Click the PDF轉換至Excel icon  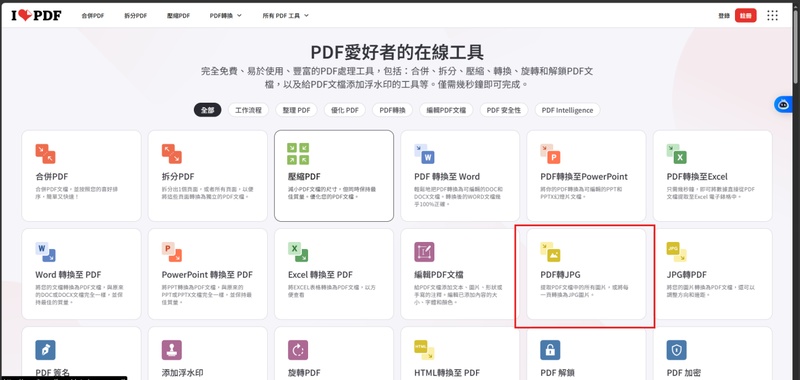(x=677, y=154)
